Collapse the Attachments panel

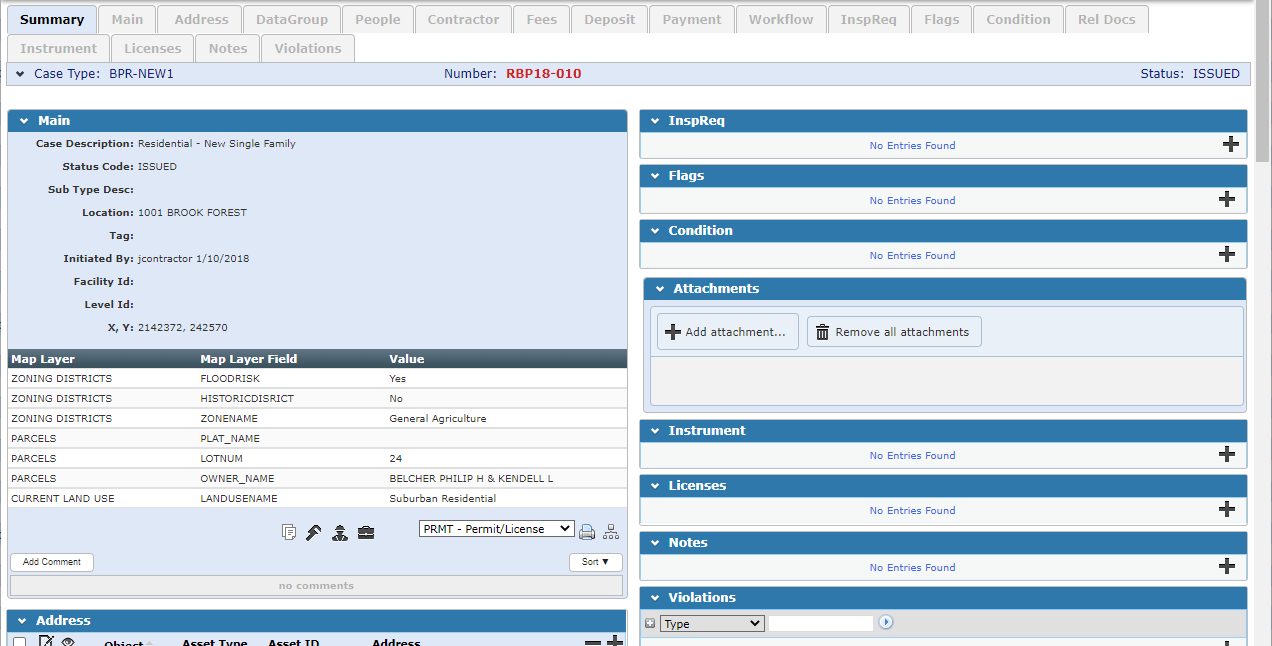660,289
